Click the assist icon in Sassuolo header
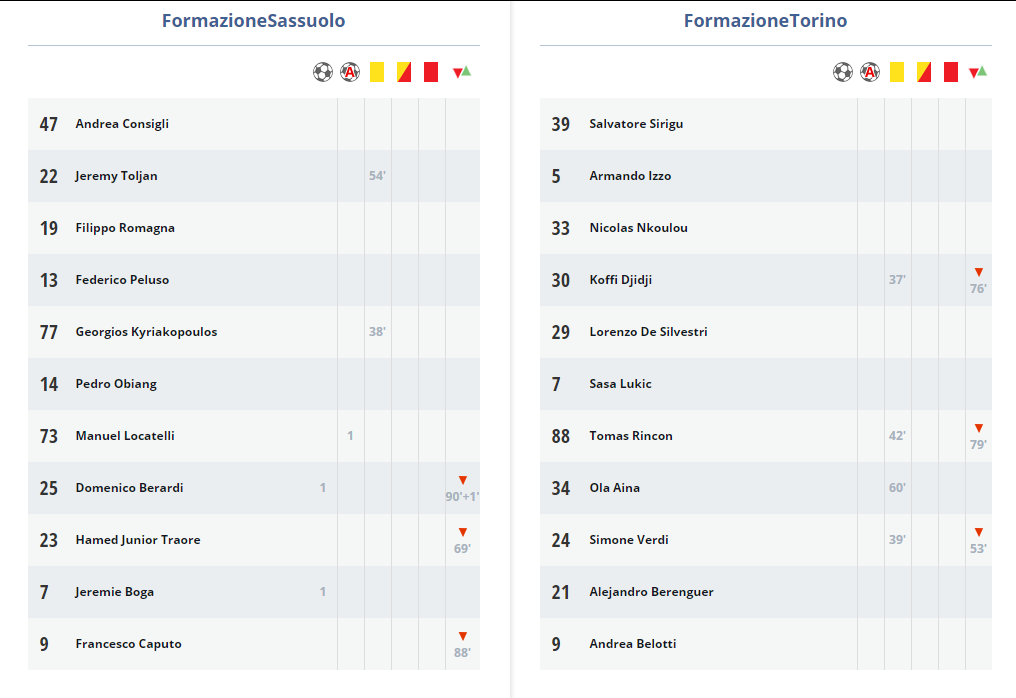The height and width of the screenshot is (698, 1016). tap(349, 72)
